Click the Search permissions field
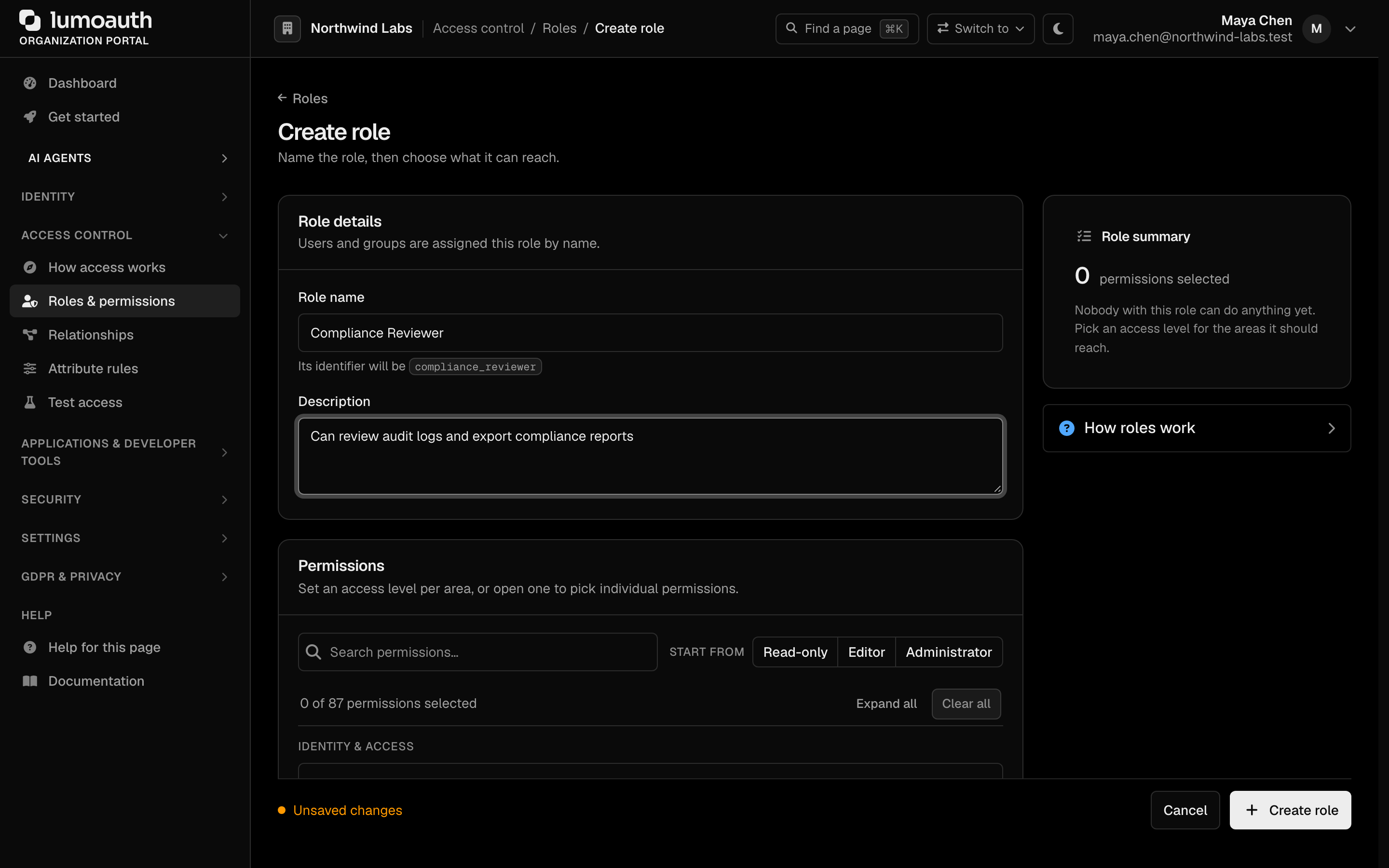The height and width of the screenshot is (868, 1389). [477, 651]
